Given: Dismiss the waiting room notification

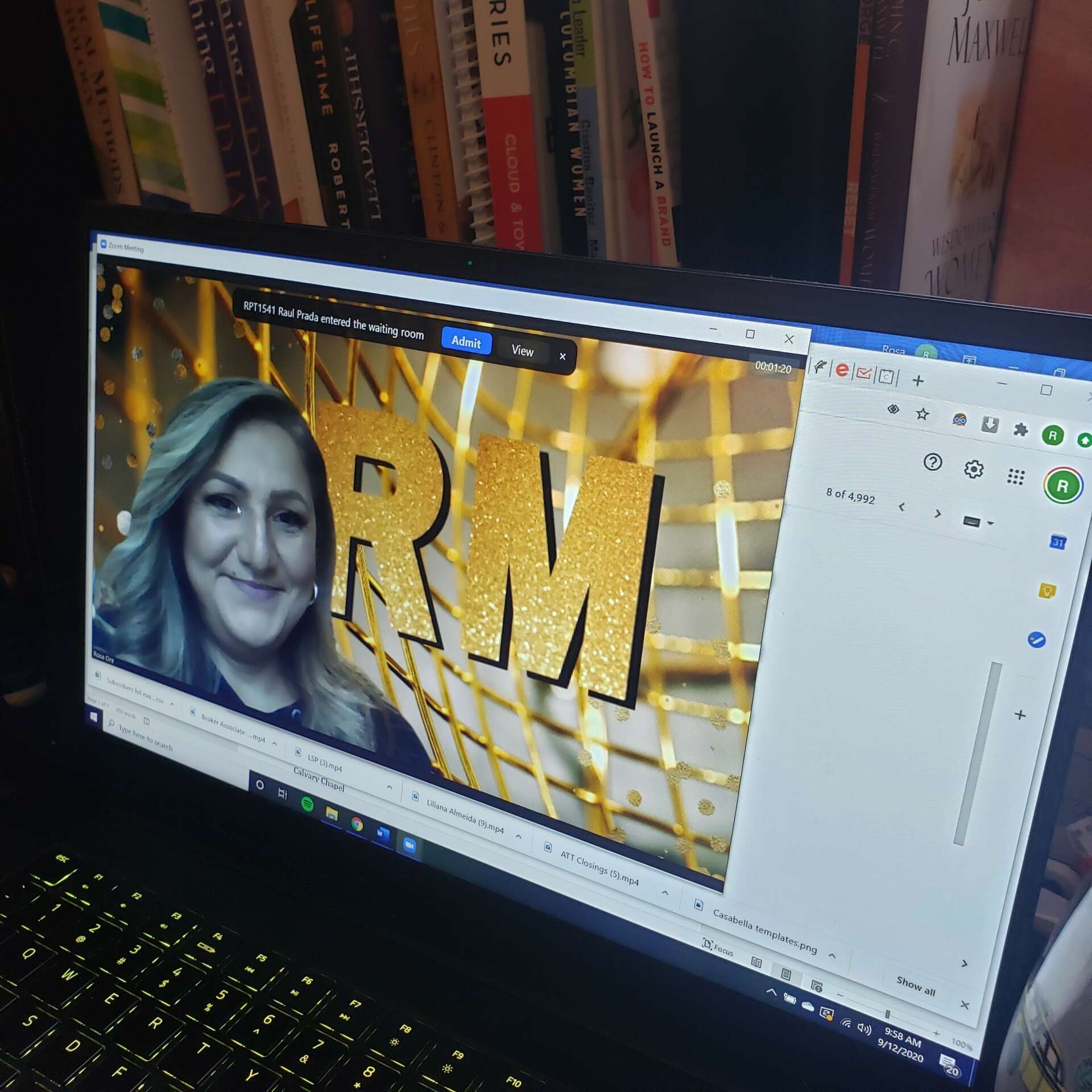Looking at the screenshot, I should pos(562,357).
